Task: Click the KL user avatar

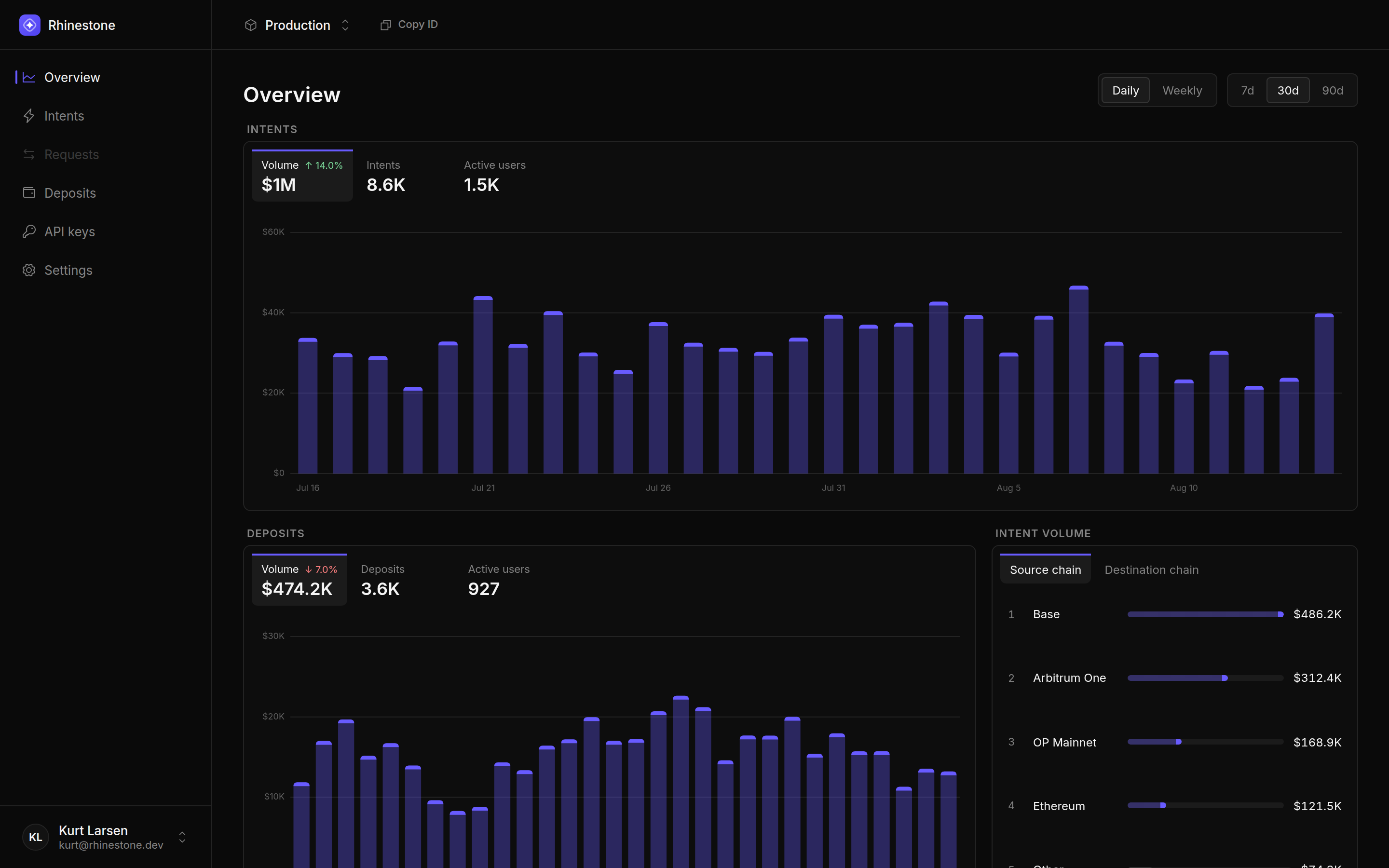Action: click(36, 837)
